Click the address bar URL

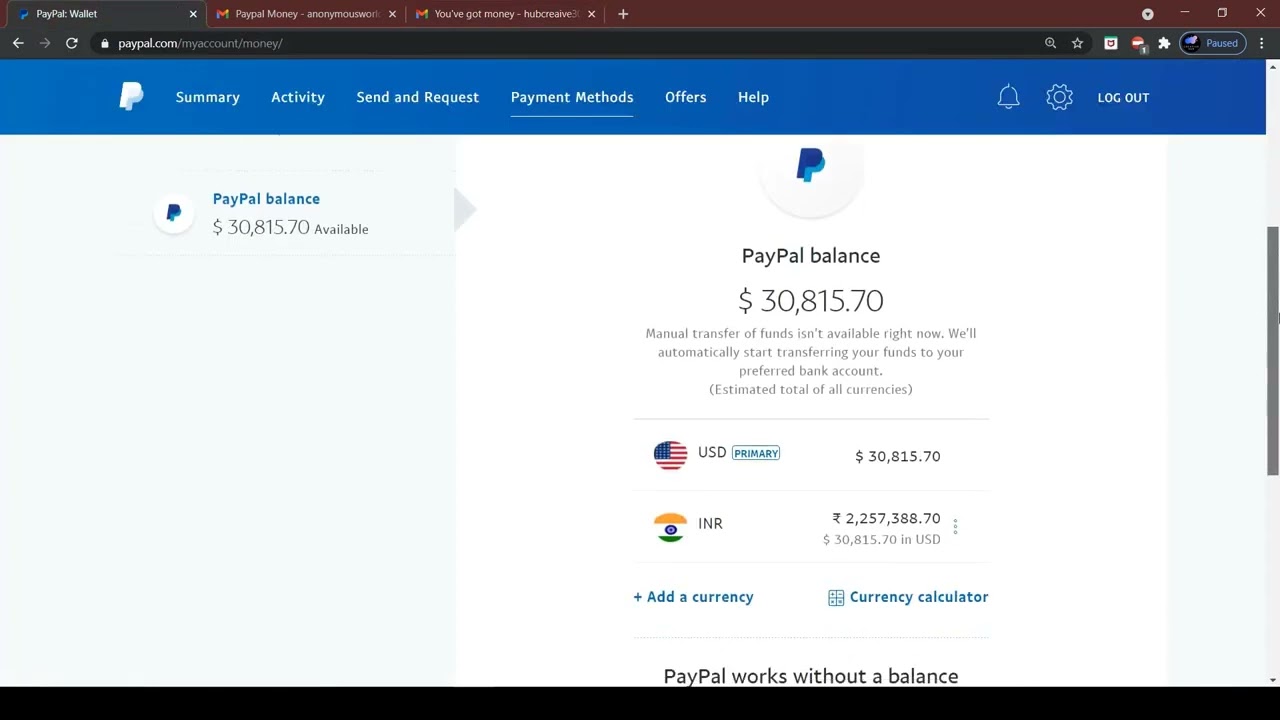tap(200, 43)
